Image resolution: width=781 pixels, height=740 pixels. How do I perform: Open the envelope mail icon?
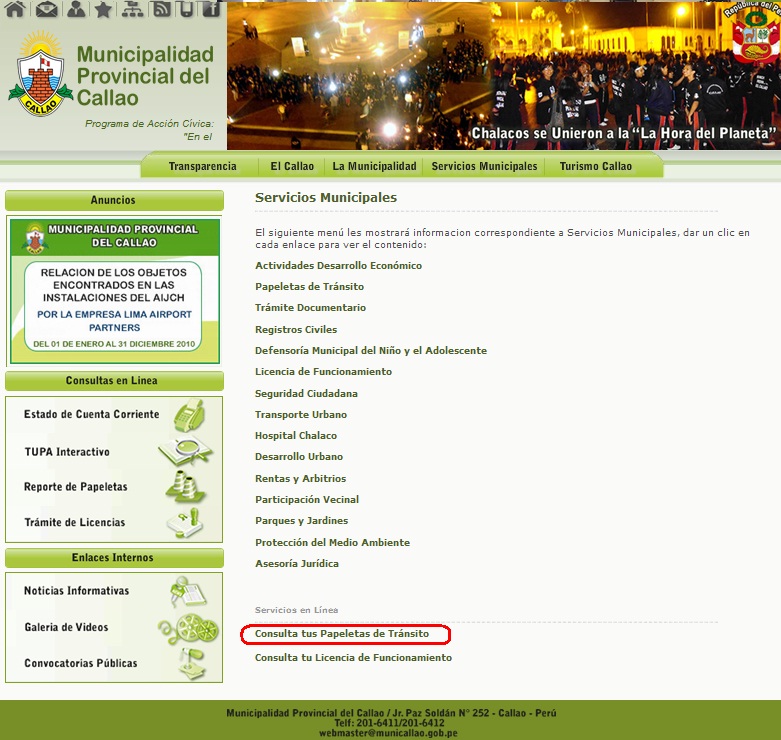[46, 10]
